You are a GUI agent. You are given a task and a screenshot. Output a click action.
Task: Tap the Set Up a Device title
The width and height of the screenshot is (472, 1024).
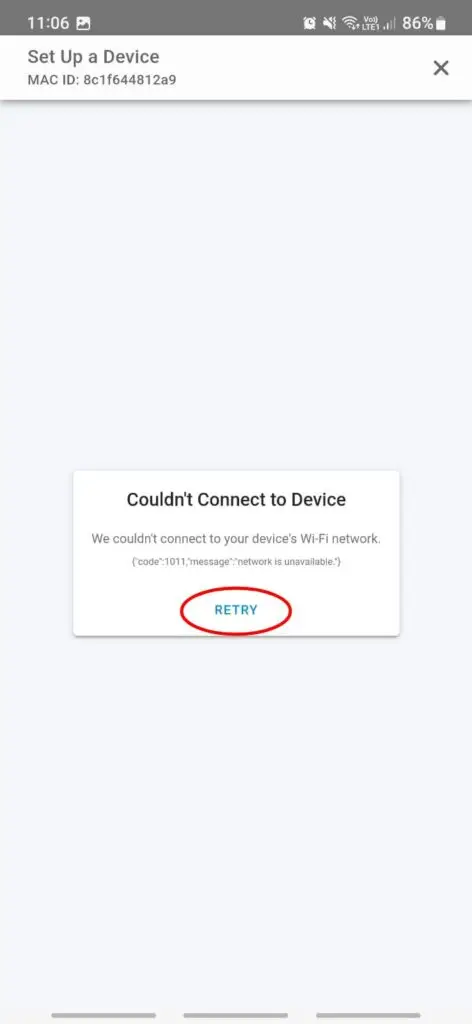pos(93,57)
